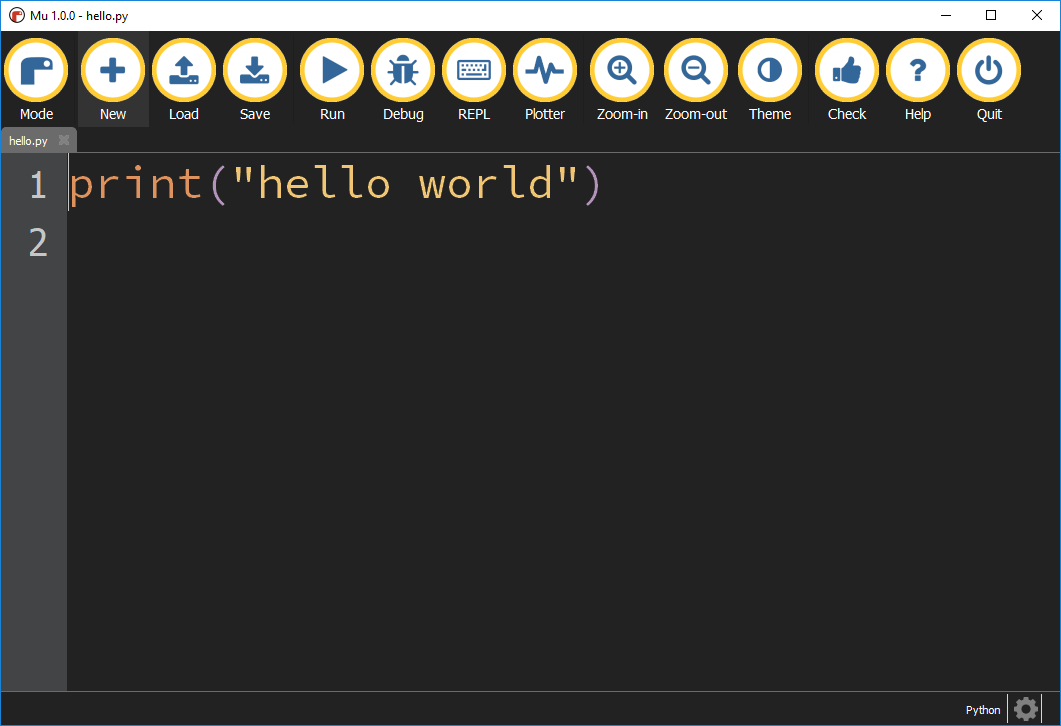This screenshot has height=726, width=1061.
Task: Close the hello.py tab
Action: coord(64,140)
